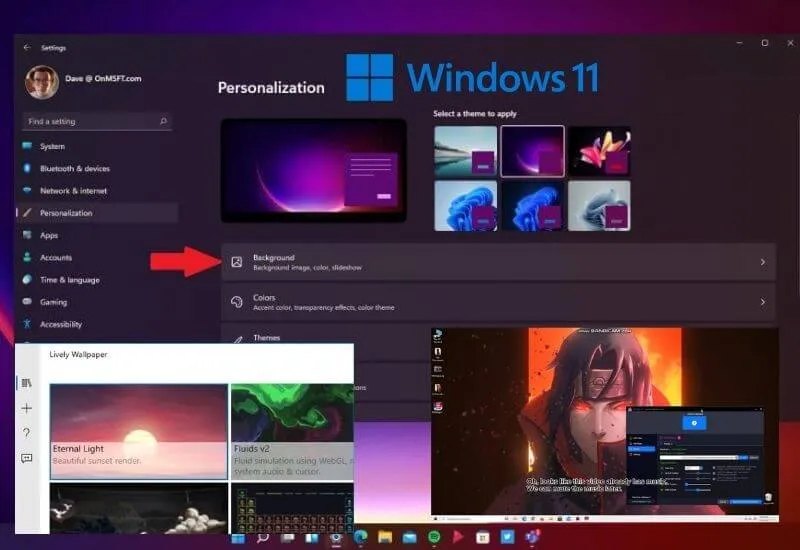Viewport: 800px width, 550px height.
Task: Open Colors accent and transparency settings
Action: point(498,302)
